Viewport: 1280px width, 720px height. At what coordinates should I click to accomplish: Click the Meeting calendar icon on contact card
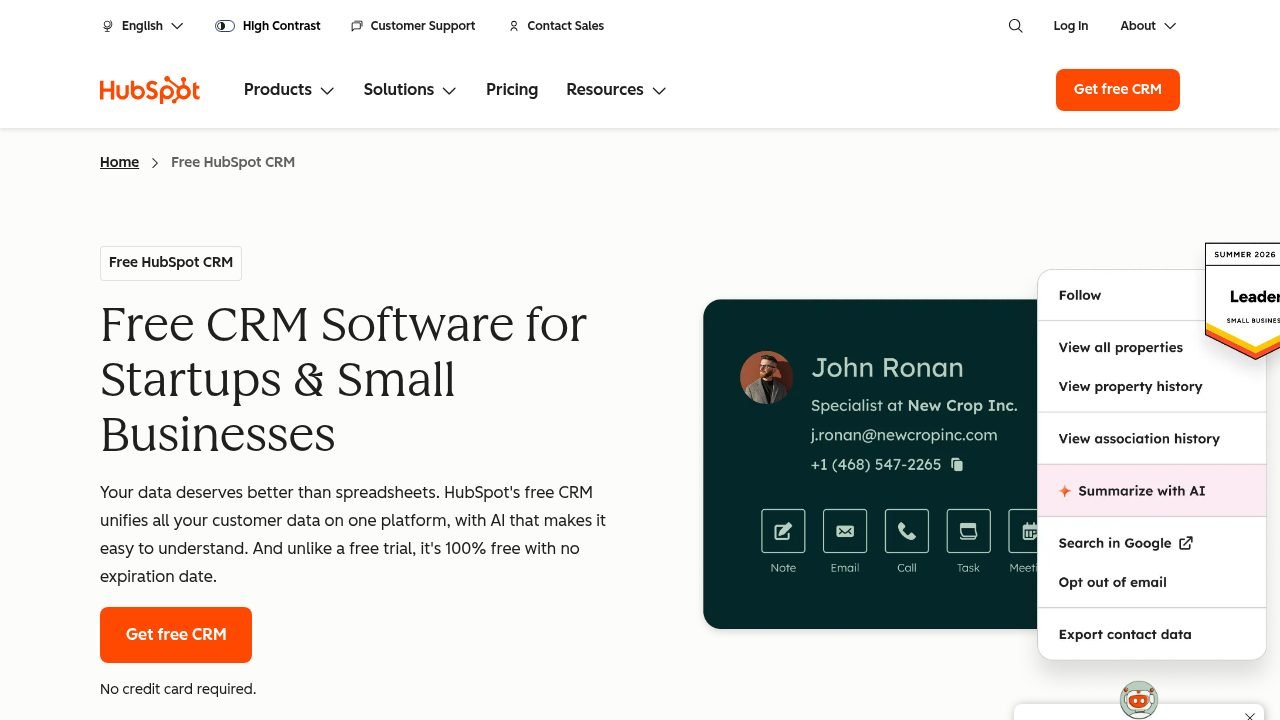point(1023,531)
